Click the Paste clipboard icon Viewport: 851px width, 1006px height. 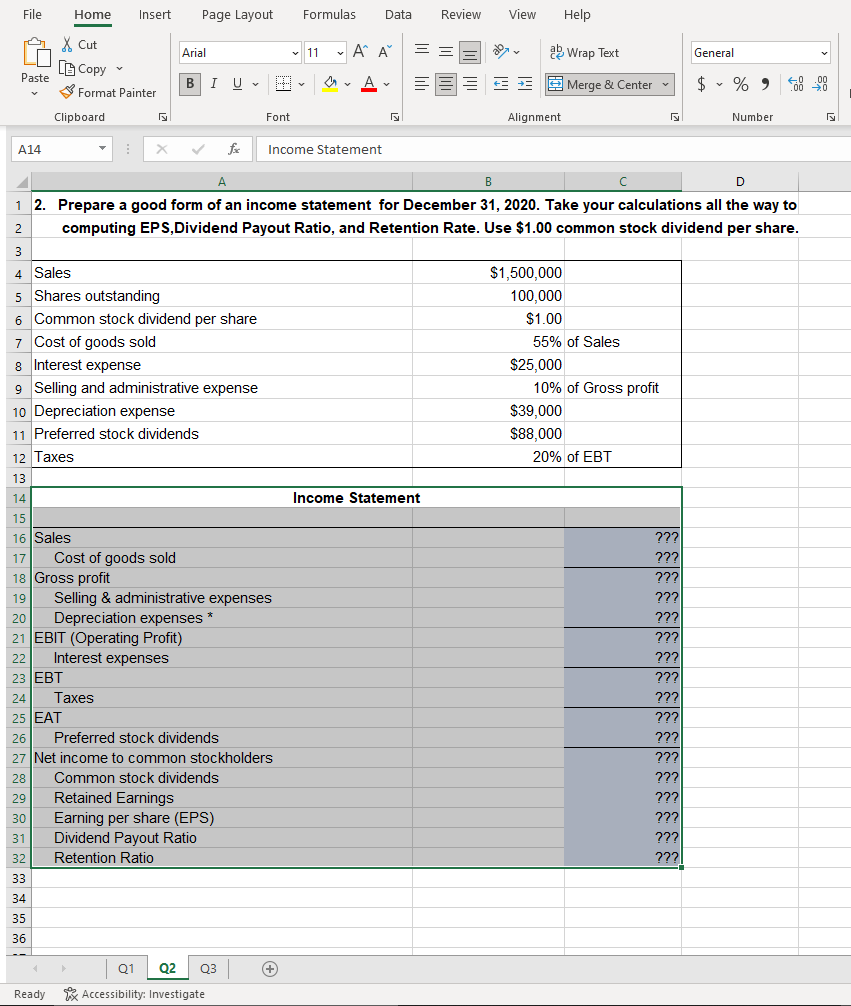pos(36,52)
